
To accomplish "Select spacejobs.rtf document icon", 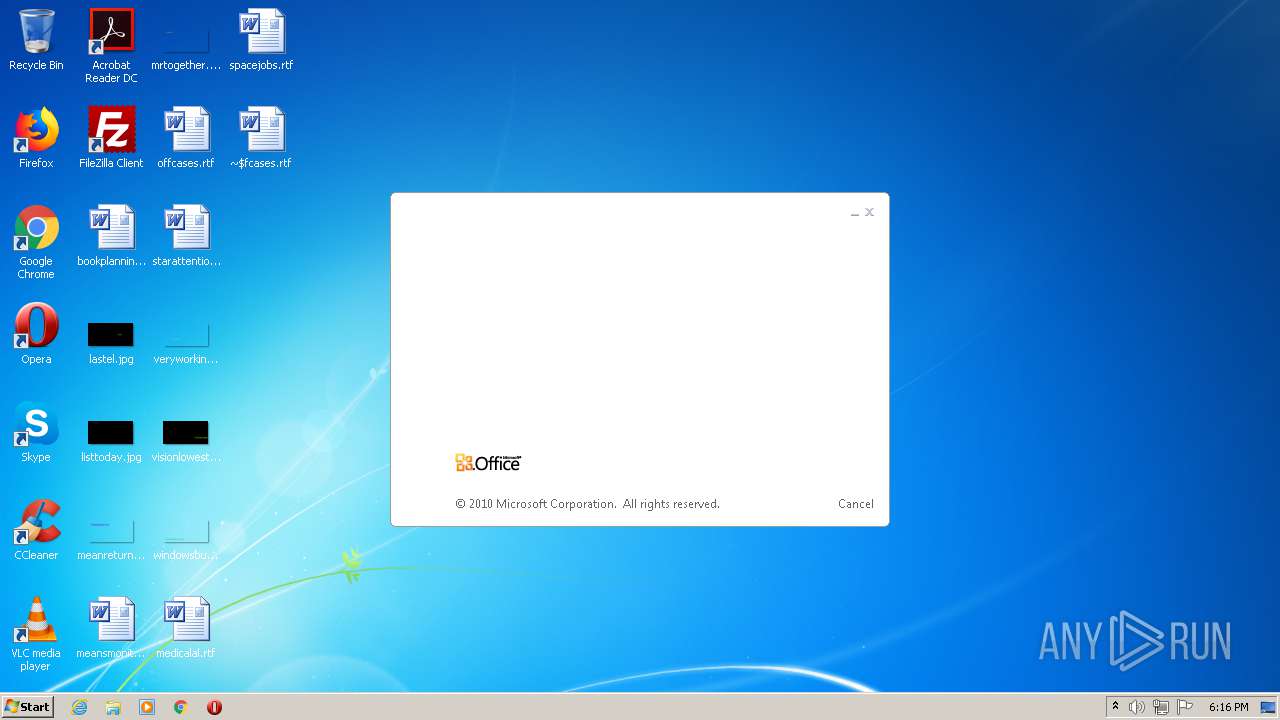I will coord(261,40).
